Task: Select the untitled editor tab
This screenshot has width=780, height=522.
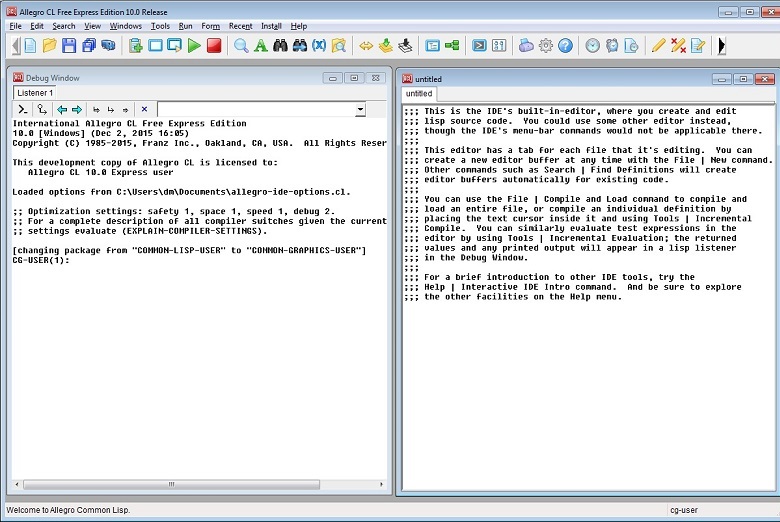Action: 419,93
